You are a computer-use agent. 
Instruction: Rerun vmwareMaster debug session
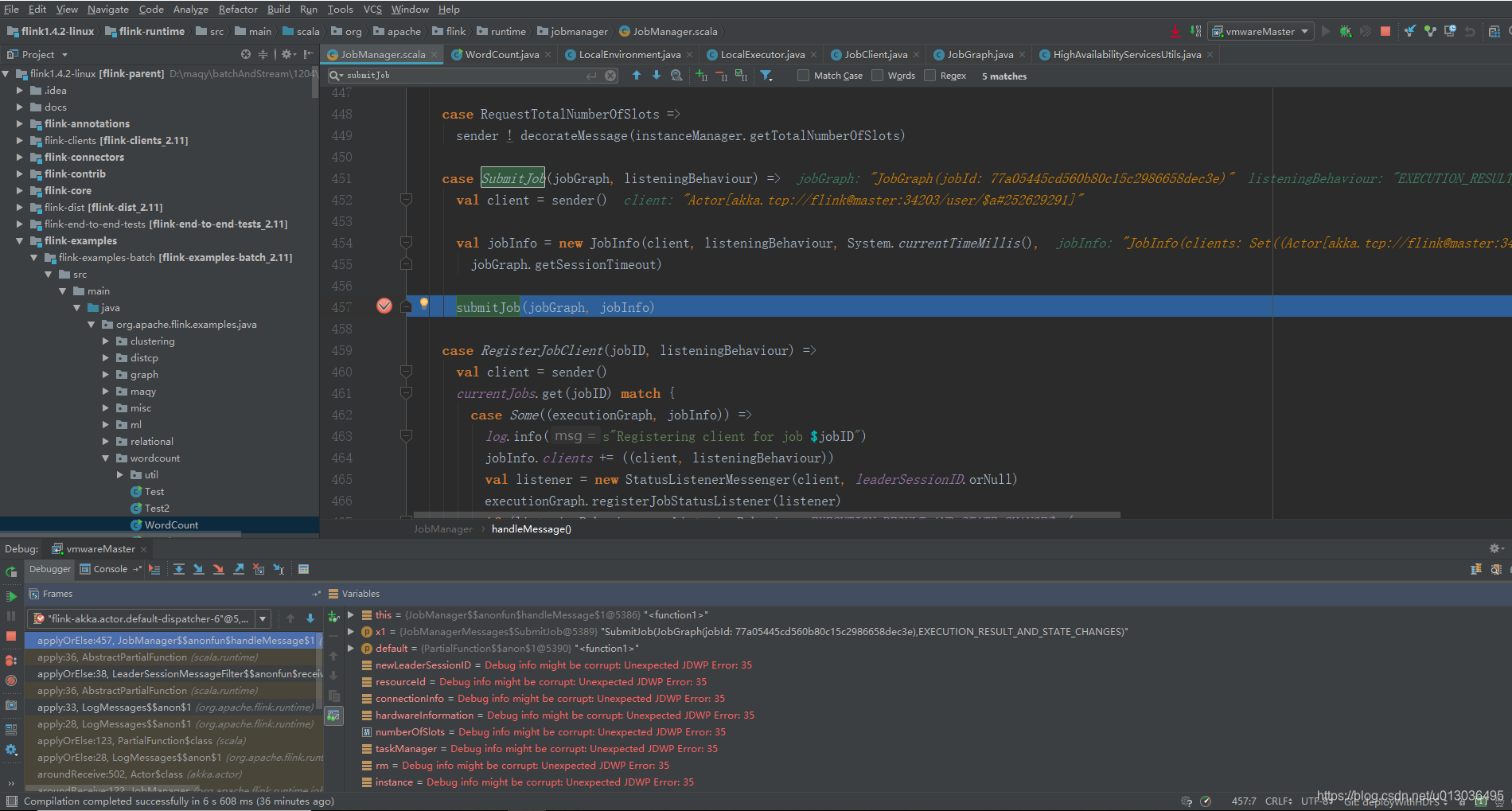11,572
